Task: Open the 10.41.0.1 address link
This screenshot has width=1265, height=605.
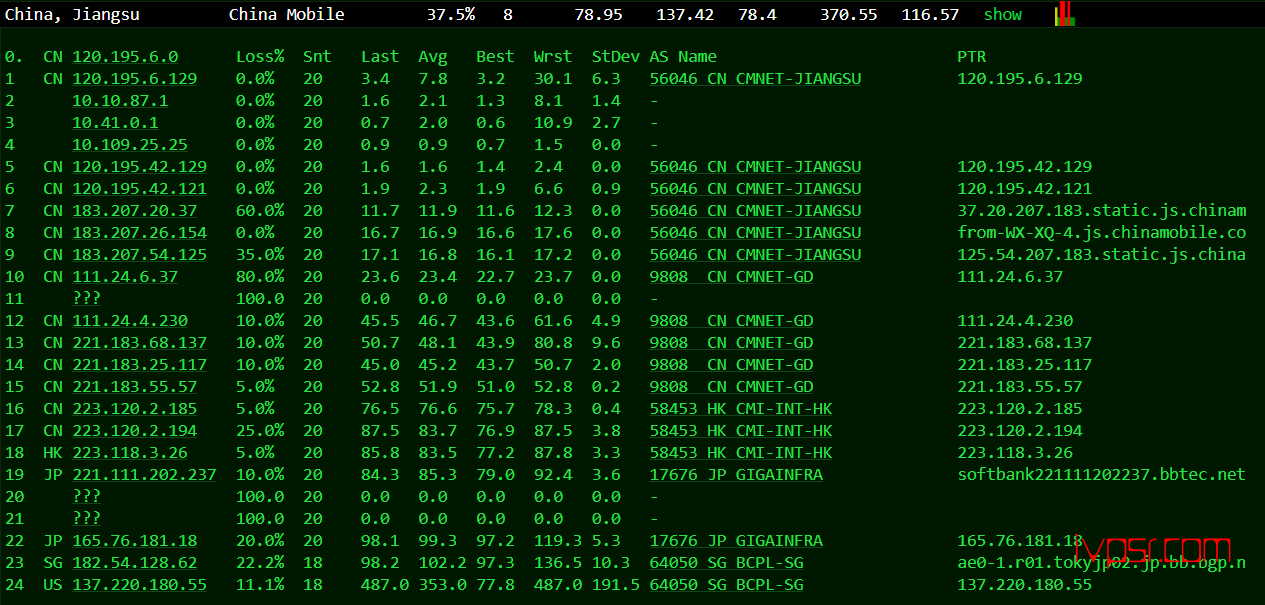Action: 115,123
